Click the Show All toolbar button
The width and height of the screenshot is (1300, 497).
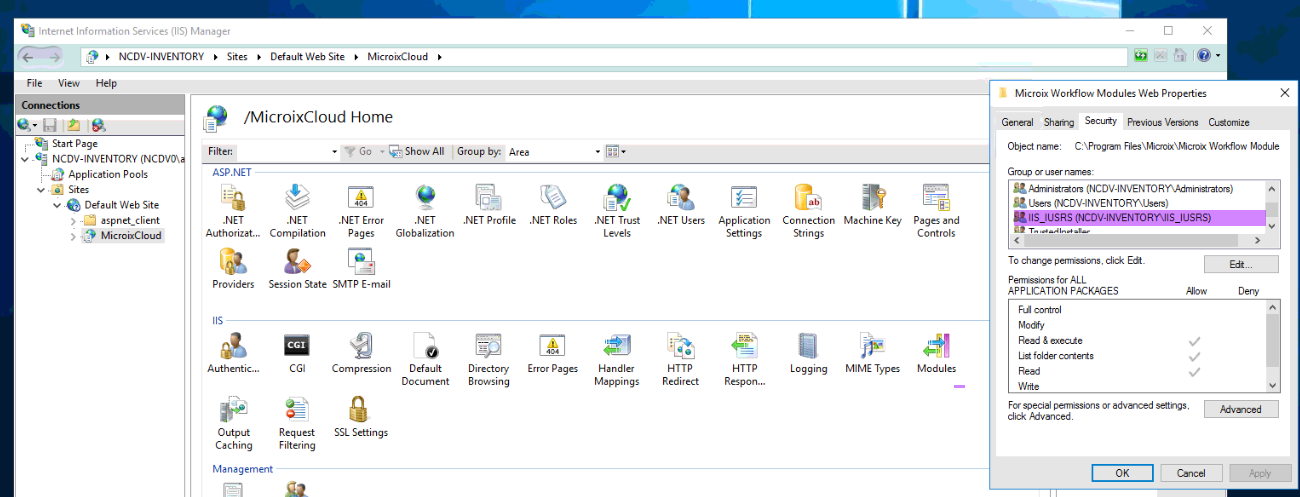[x=417, y=152]
